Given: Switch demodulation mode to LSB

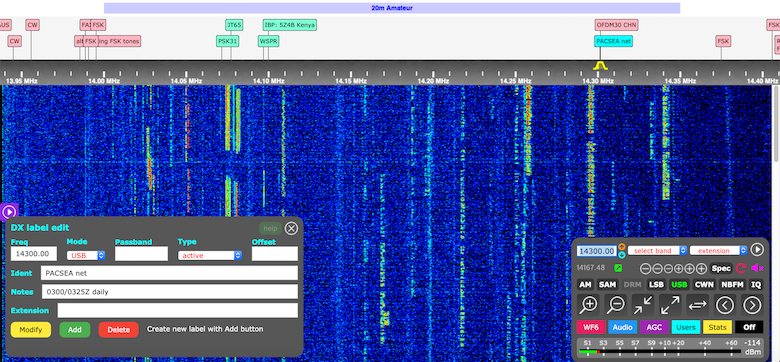Looking at the screenshot, I should tap(657, 285).
